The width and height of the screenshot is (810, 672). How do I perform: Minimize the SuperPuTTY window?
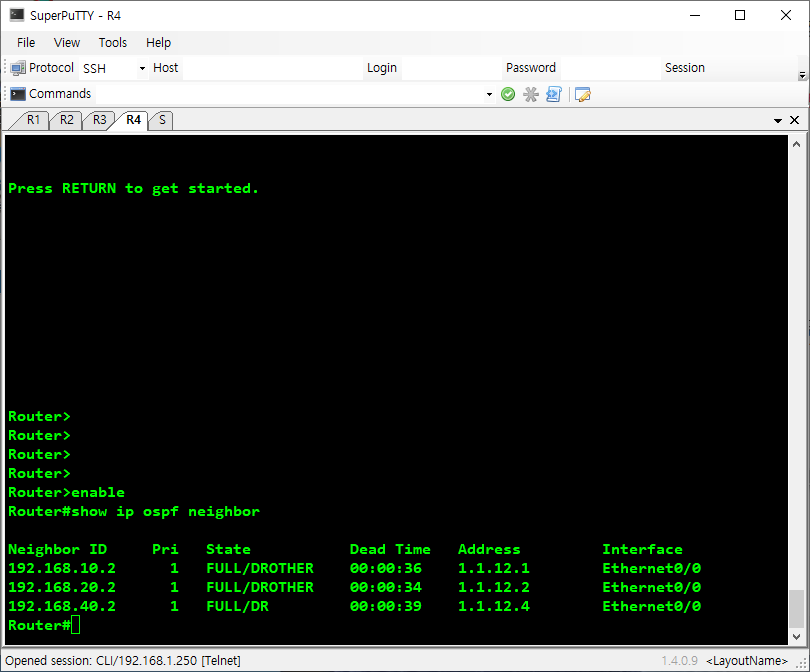[695, 15]
